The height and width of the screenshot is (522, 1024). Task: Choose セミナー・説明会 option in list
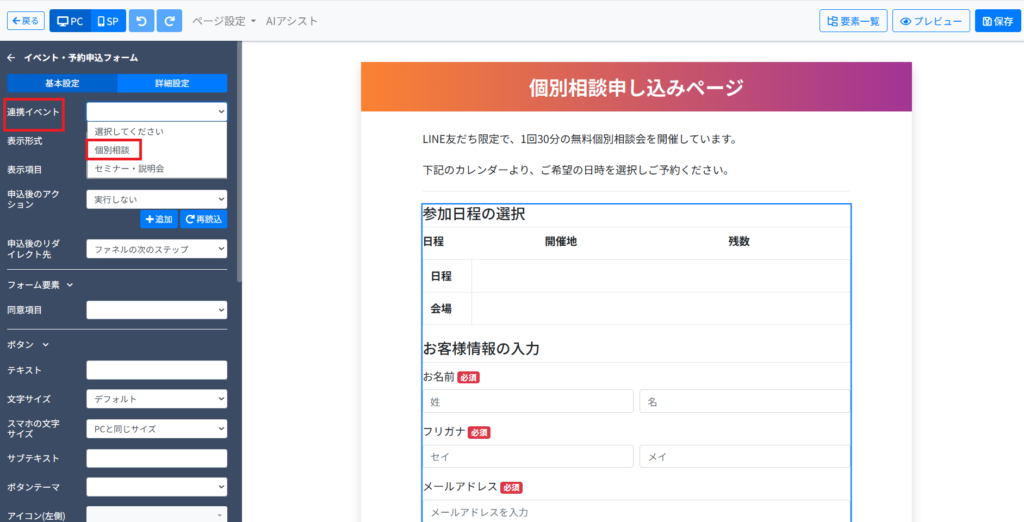129,168
